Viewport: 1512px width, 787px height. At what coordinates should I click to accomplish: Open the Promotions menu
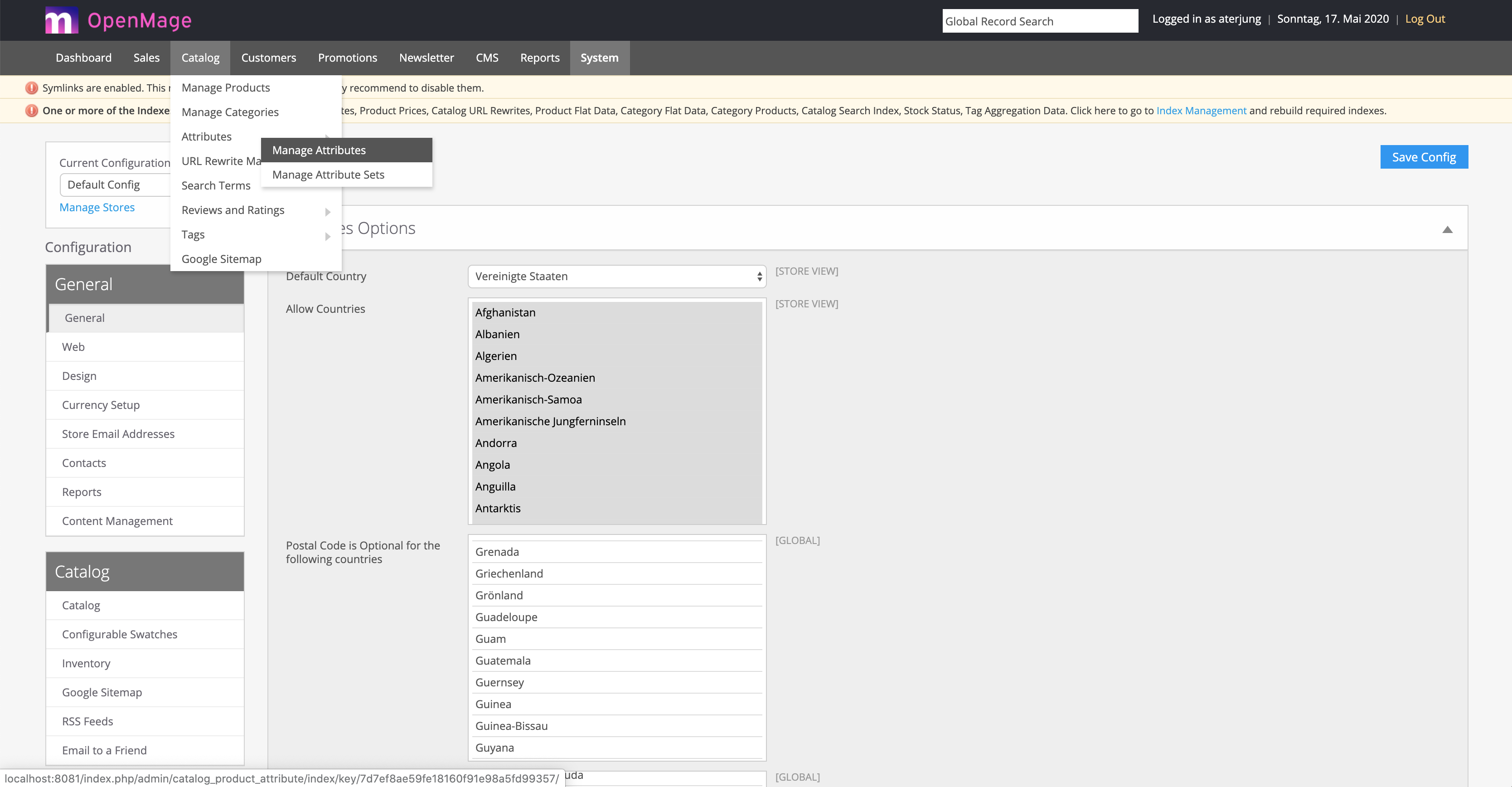coord(348,58)
